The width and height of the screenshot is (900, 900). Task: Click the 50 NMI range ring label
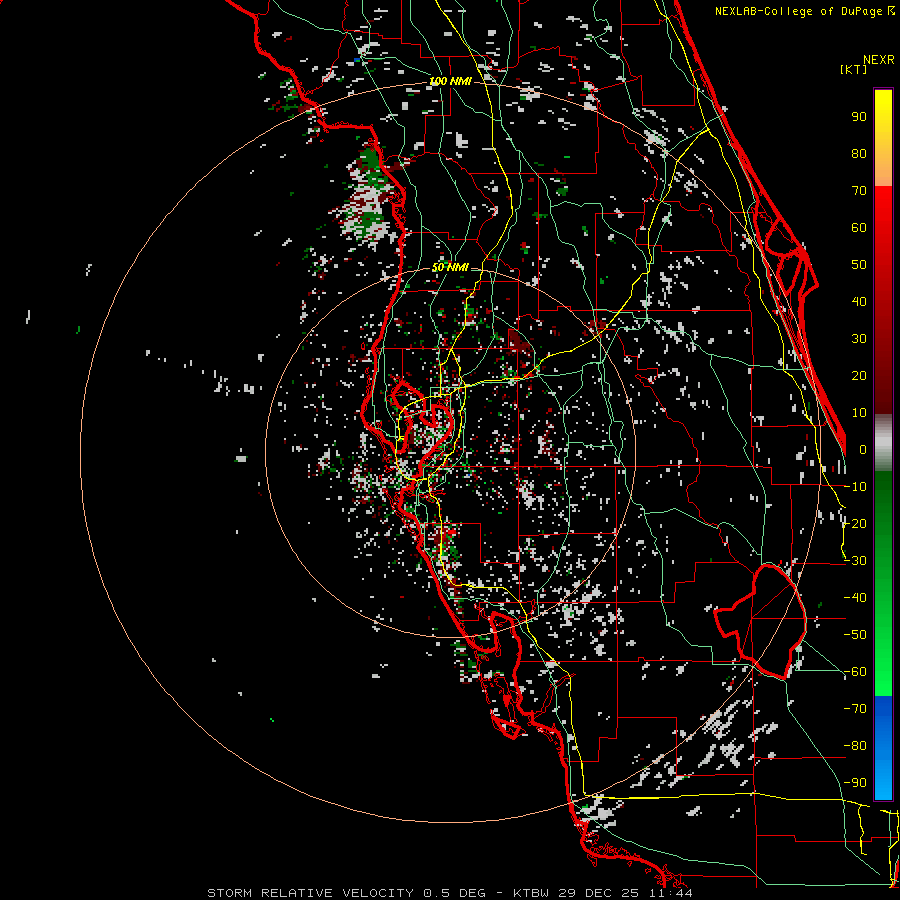450,267
